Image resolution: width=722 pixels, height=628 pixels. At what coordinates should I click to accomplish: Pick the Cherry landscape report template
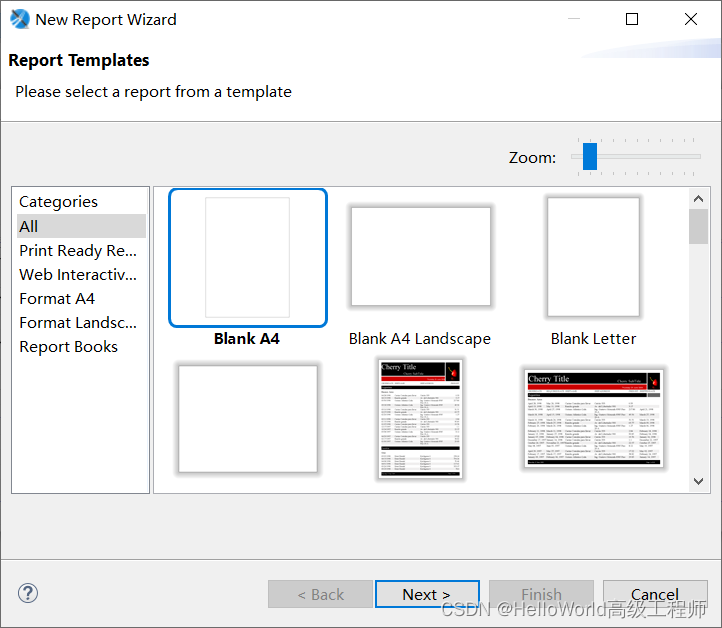coord(594,419)
